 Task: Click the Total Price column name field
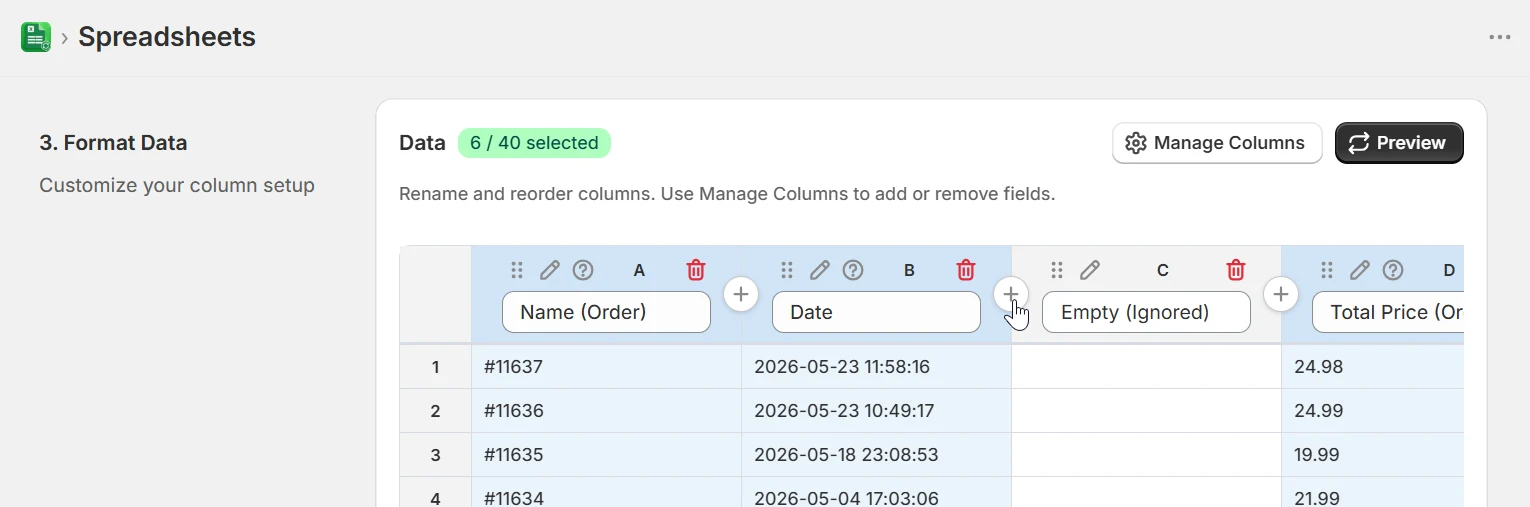tap(1388, 312)
